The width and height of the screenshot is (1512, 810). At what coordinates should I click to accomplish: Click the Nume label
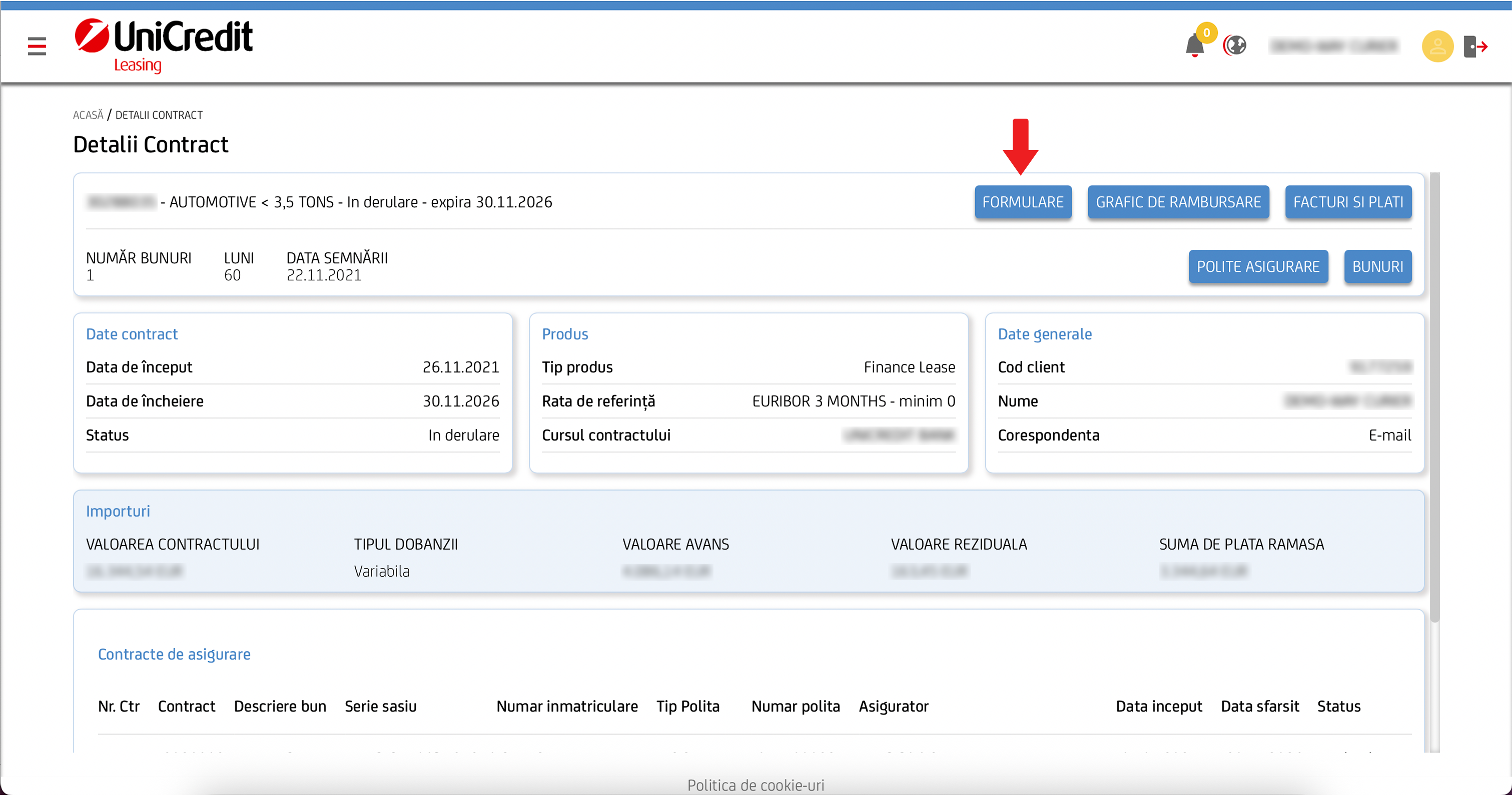tap(1018, 401)
